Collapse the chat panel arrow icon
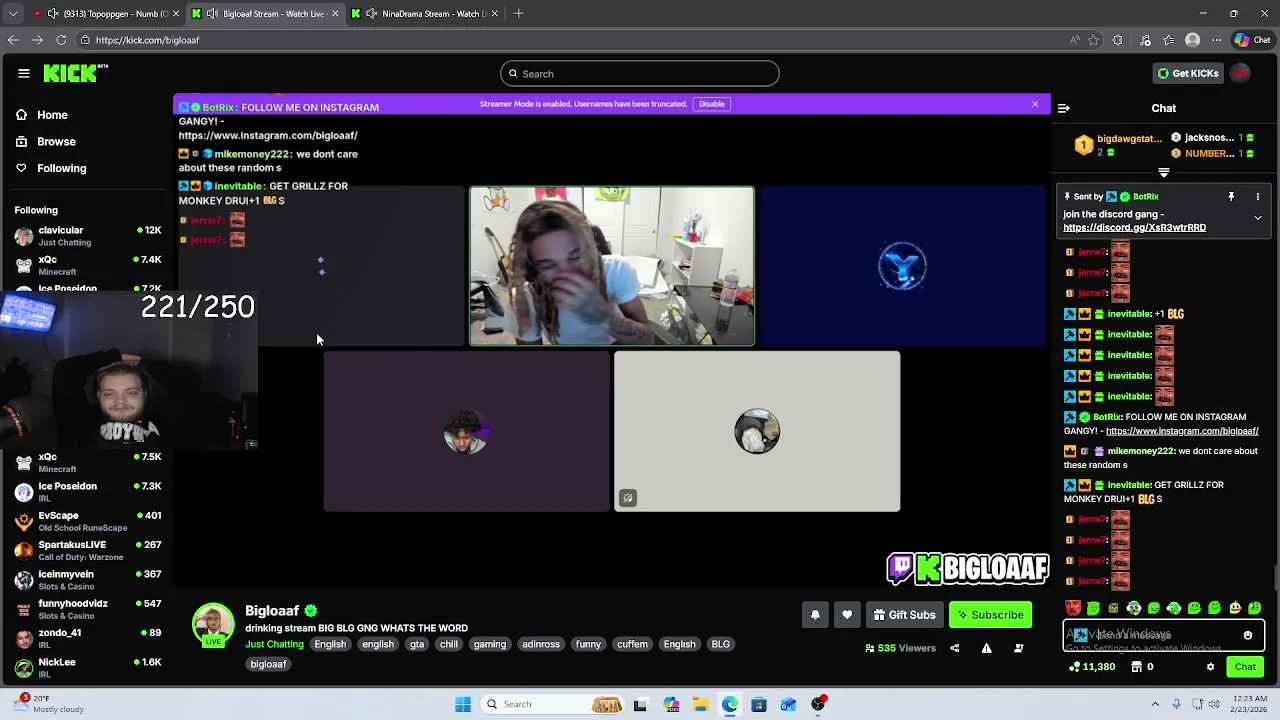Image resolution: width=1280 pixels, height=720 pixels. (1064, 108)
